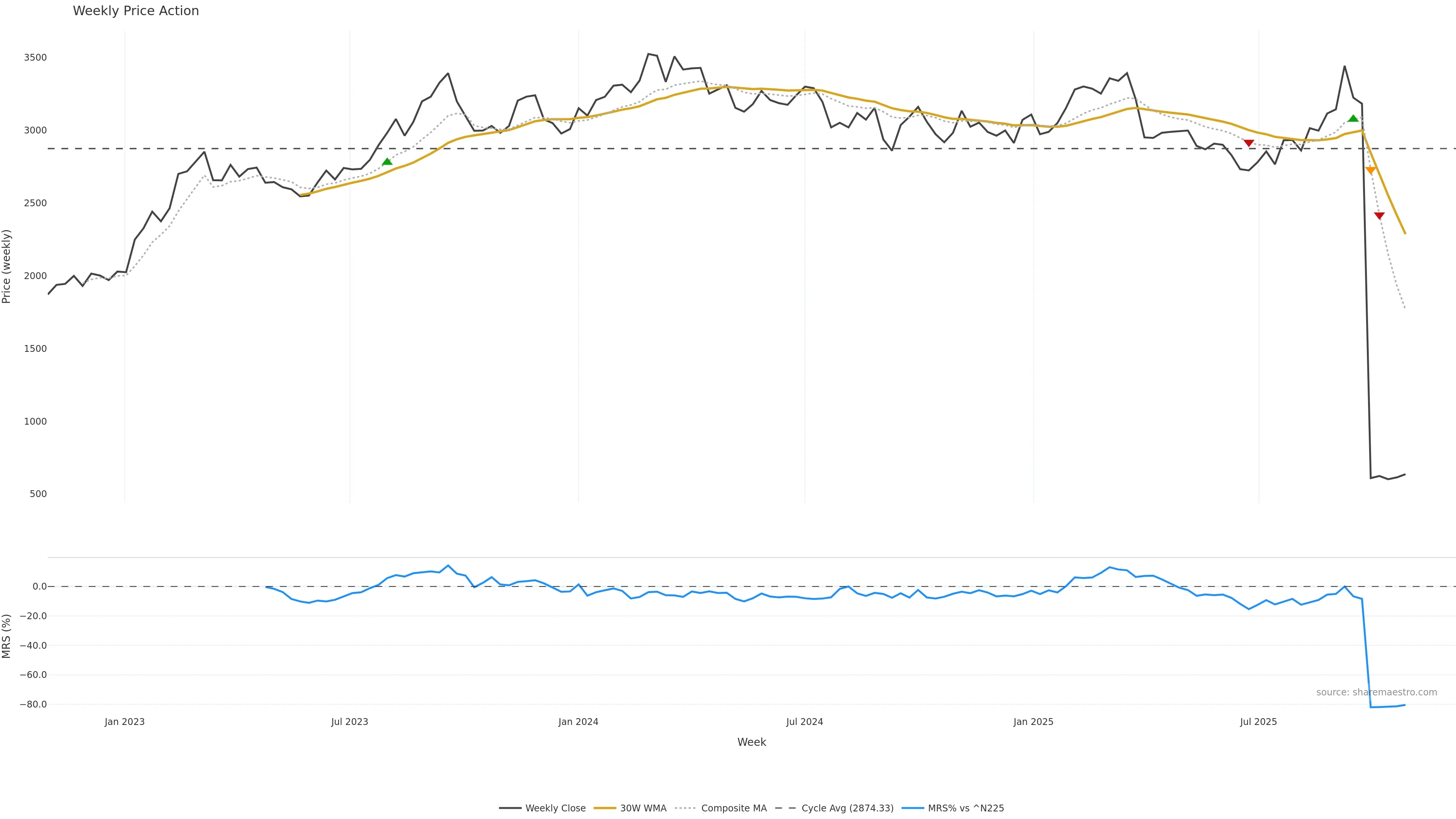The width and height of the screenshot is (1456, 819).
Task: Click the dark Weekly Close line sample in legend
Action: click(510, 808)
